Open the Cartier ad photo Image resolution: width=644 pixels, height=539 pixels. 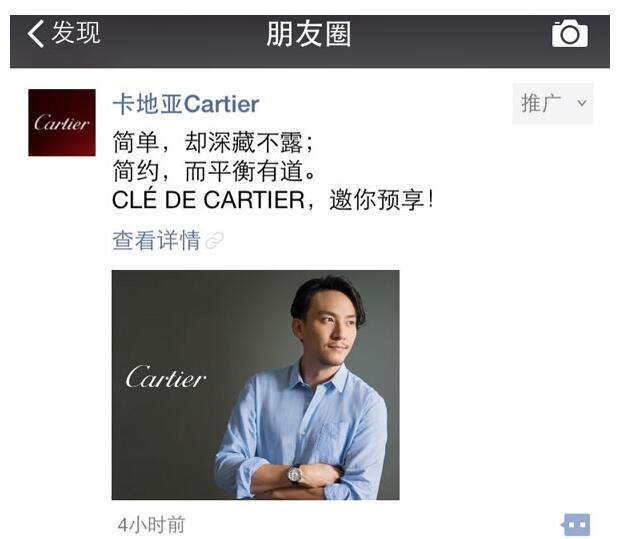pos(255,385)
